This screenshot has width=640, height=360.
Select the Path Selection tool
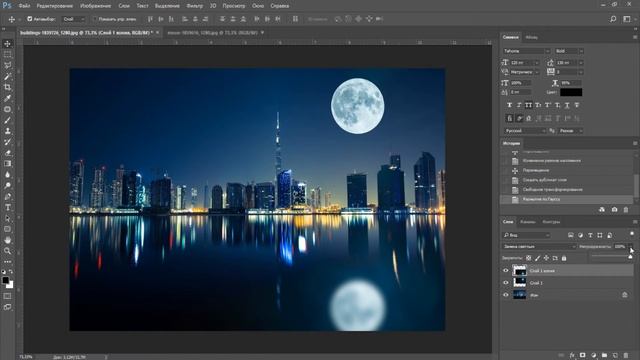[x=7, y=219]
